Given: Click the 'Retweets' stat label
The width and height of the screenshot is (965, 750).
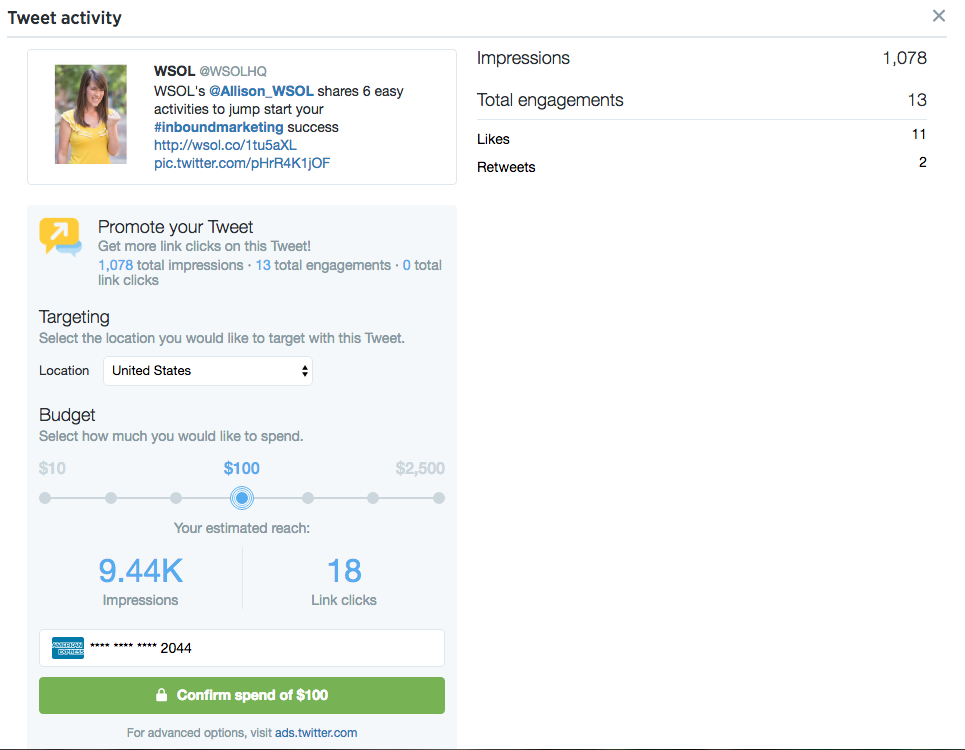Looking at the screenshot, I should [x=506, y=167].
